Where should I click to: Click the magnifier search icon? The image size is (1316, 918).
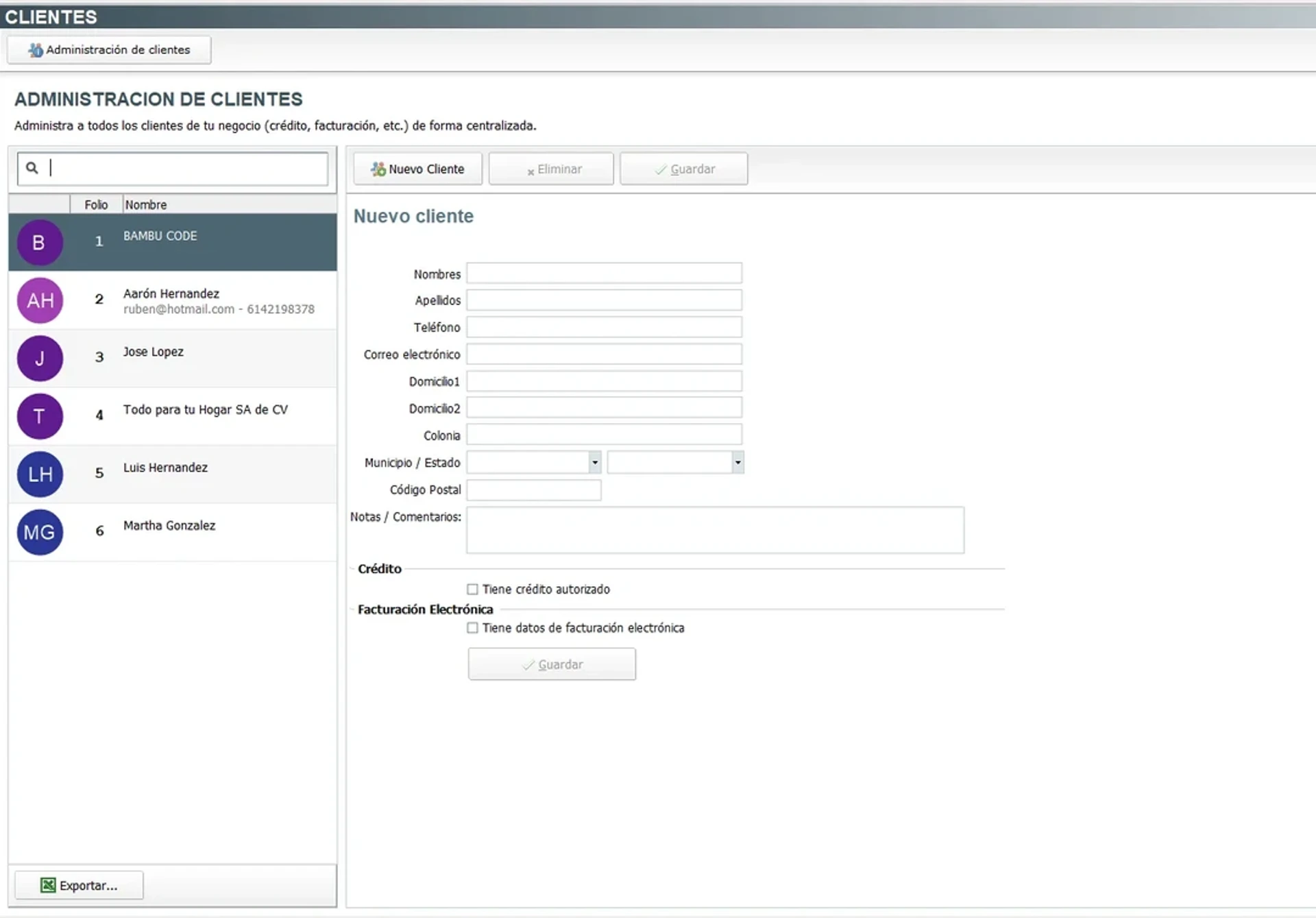click(x=32, y=168)
